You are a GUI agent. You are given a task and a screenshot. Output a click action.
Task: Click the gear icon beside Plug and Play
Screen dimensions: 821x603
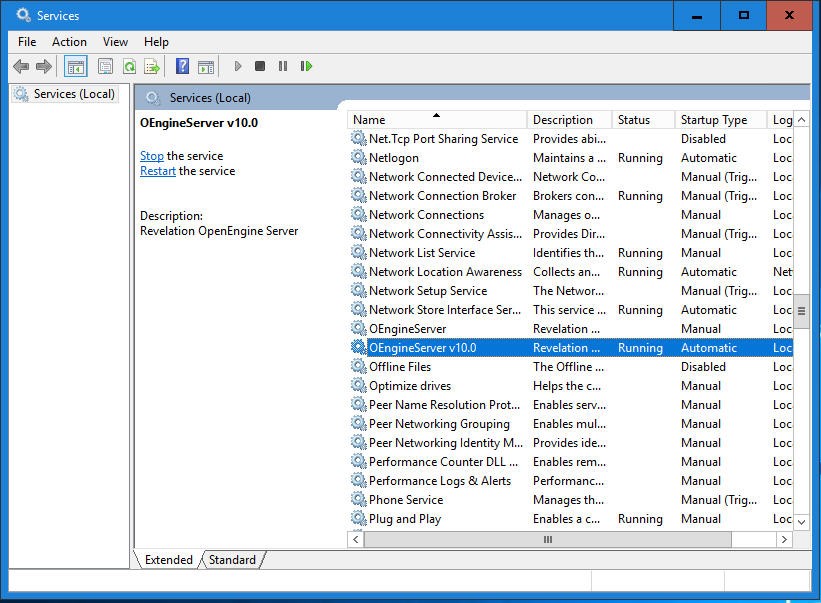[359, 518]
